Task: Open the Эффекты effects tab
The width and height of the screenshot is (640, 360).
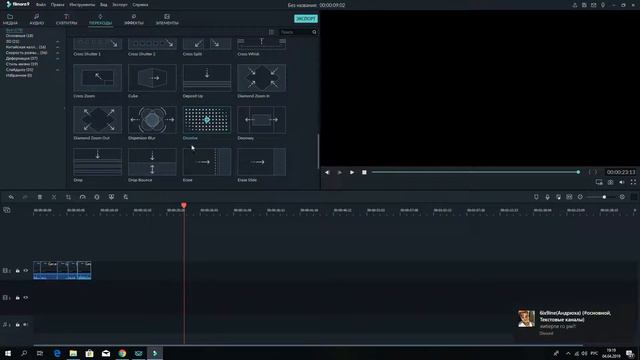Action: 134,19
